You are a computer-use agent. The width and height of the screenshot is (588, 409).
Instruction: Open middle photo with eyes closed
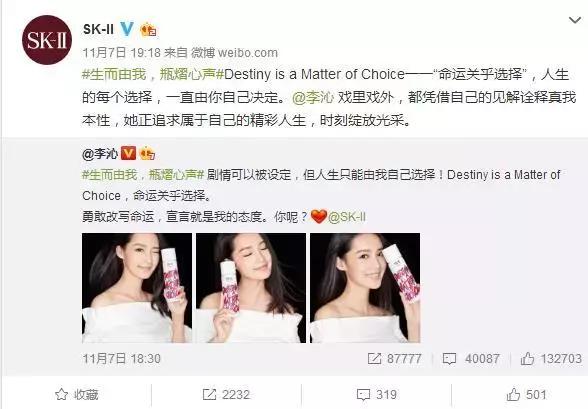[x=251, y=288]
